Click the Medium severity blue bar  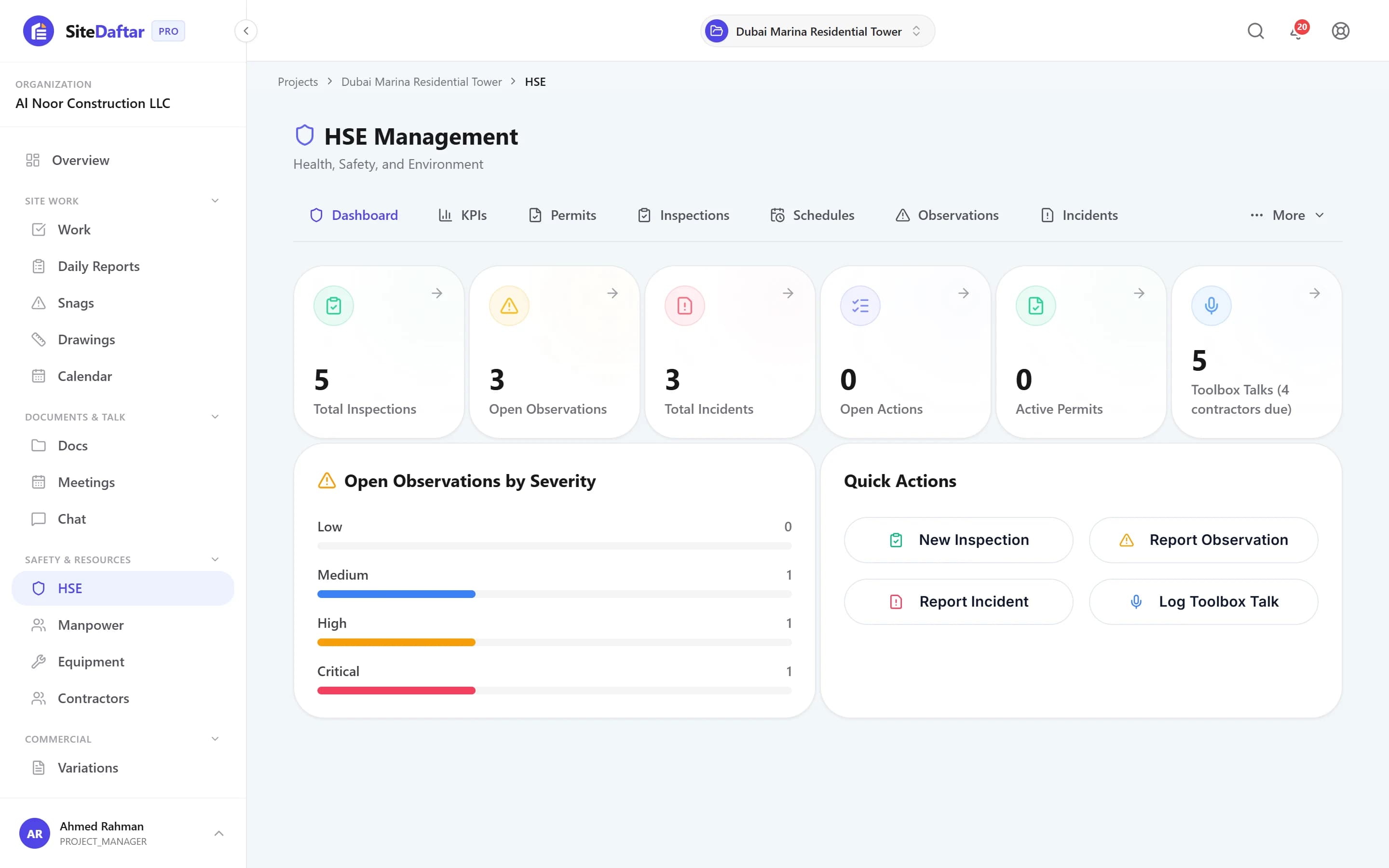pyautogui.click(x=396, y=594)
